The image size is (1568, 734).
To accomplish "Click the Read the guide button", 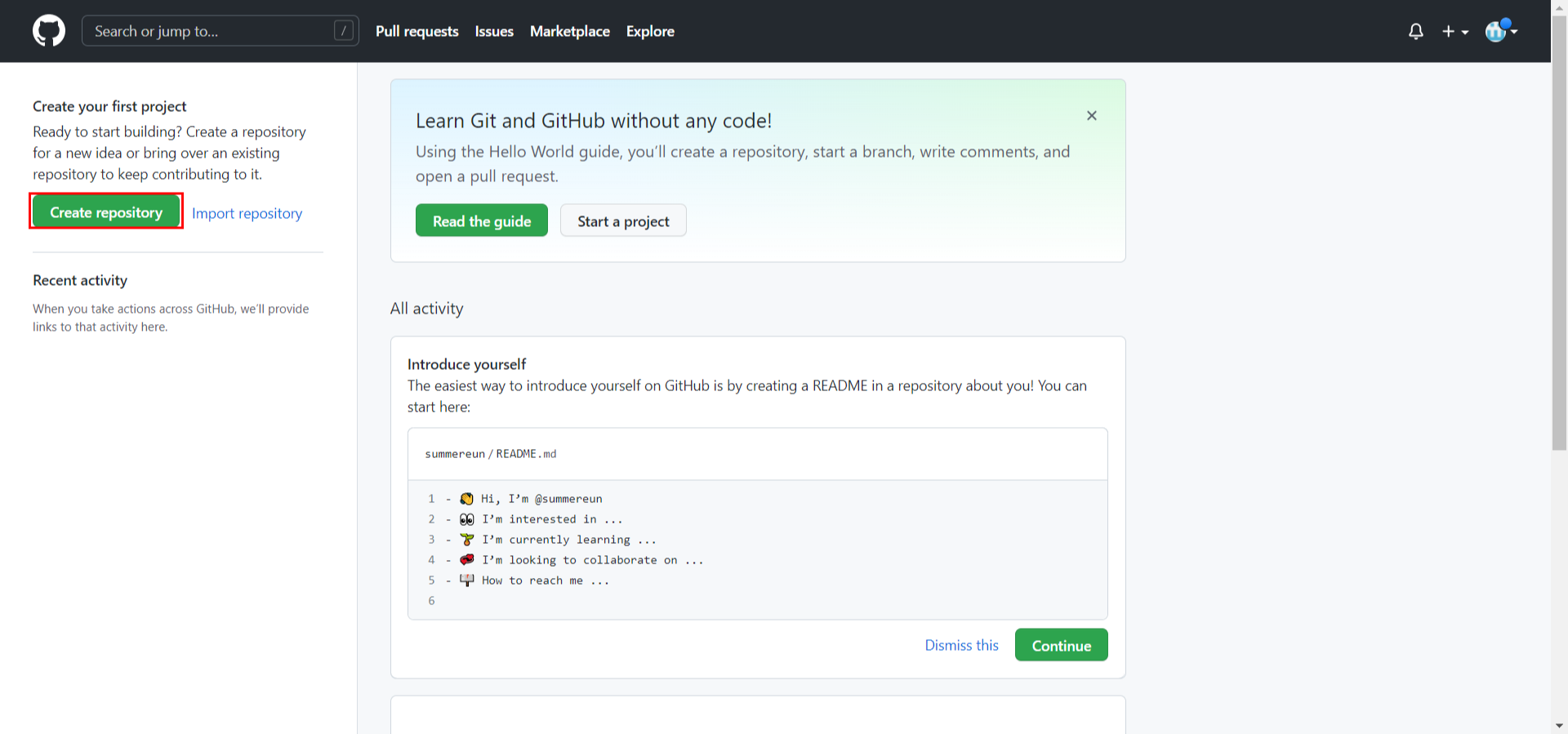I will coord(482,220).
